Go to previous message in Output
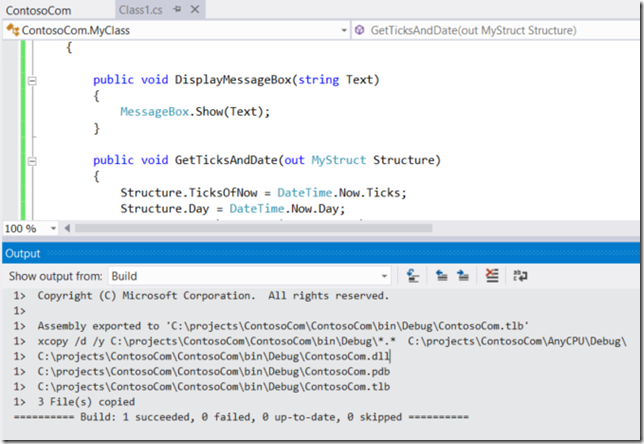This screenshot has height=444, width=644. [440, 276]
